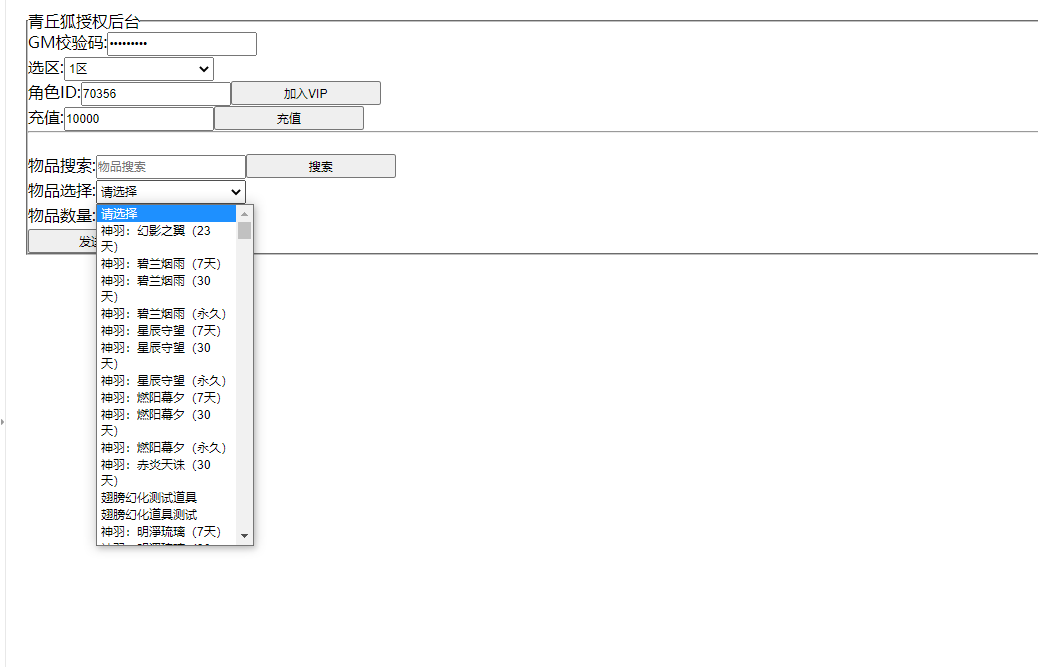1038x667 pixels.
Task: Select 神羽：赤炎天诛（30天） item
Action: pyautogui.click(x=166, y=473)
